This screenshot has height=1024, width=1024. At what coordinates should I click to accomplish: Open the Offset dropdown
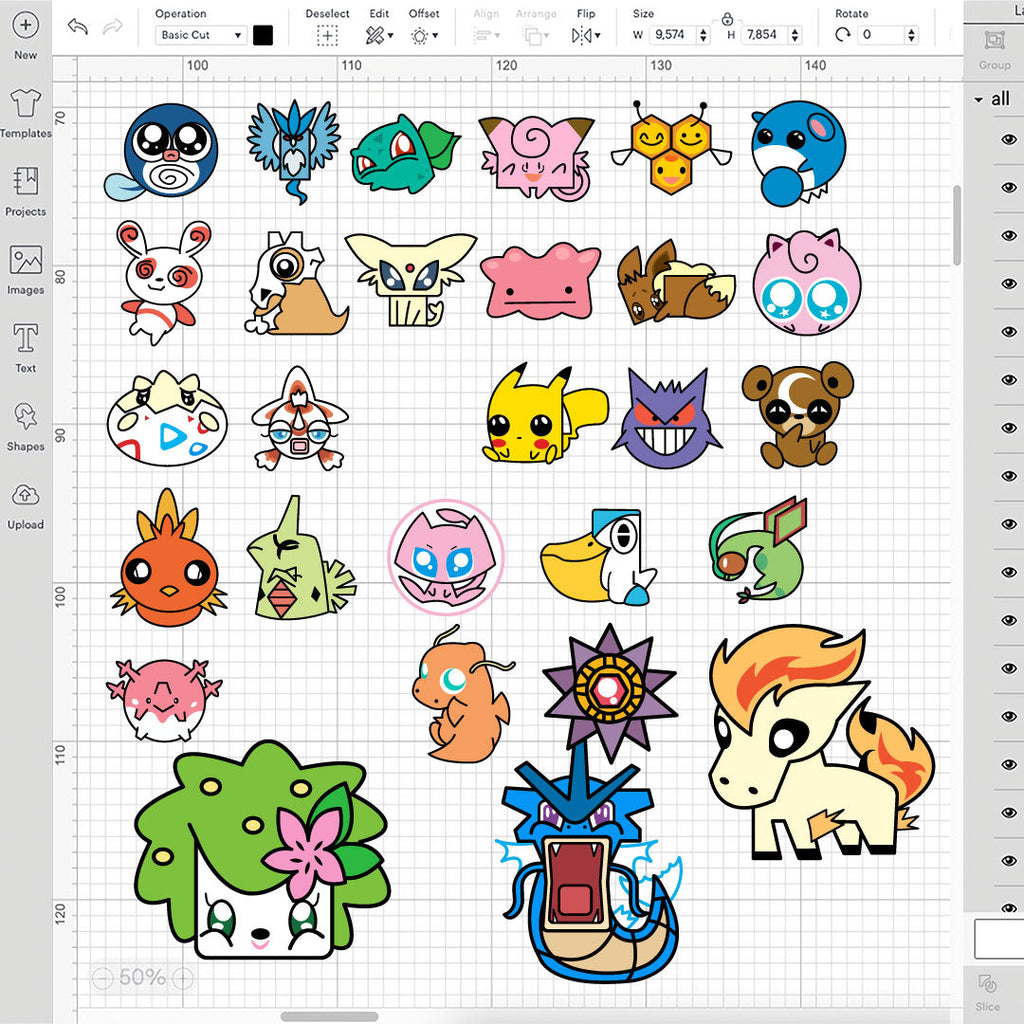tap(424, 35)
